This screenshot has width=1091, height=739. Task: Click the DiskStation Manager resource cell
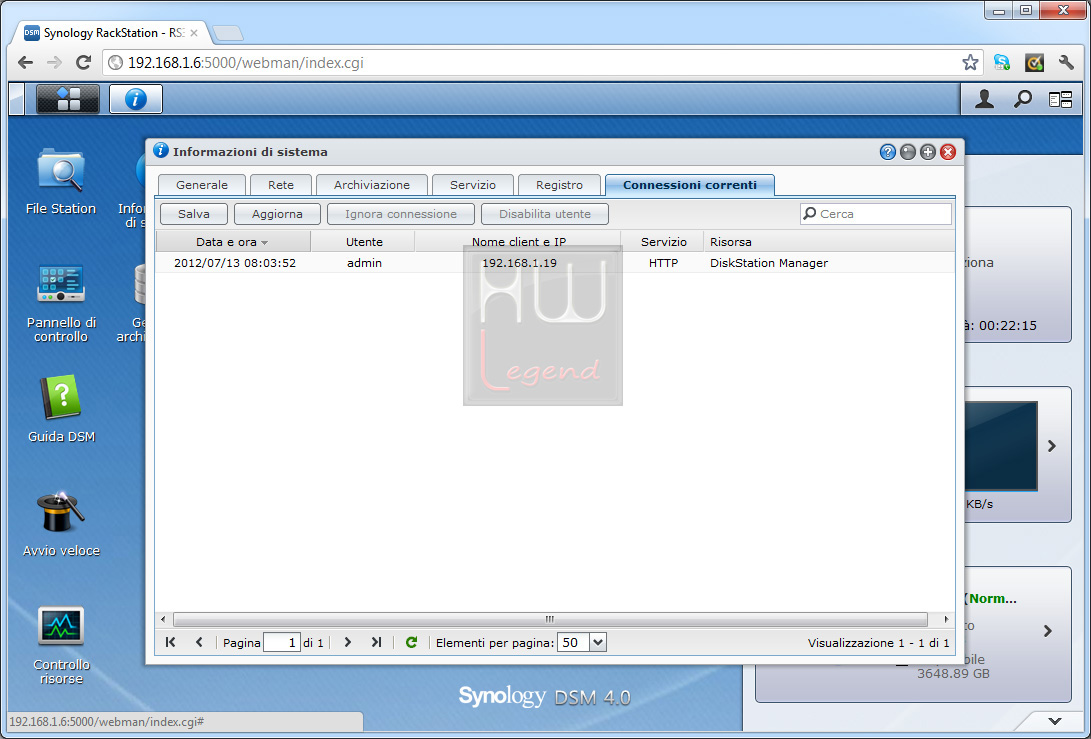pyautogui.click(x=769, y=263)
